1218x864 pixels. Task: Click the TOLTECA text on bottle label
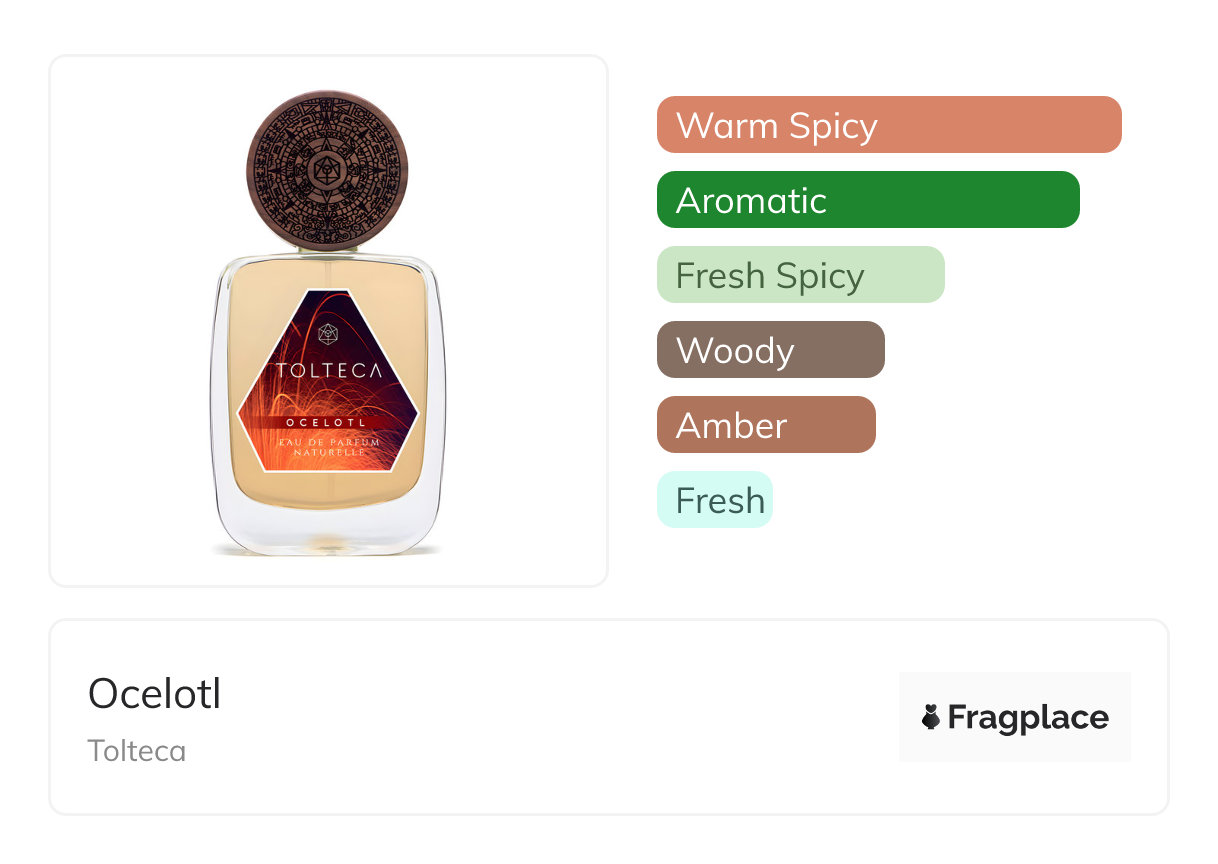click(329, 370)
